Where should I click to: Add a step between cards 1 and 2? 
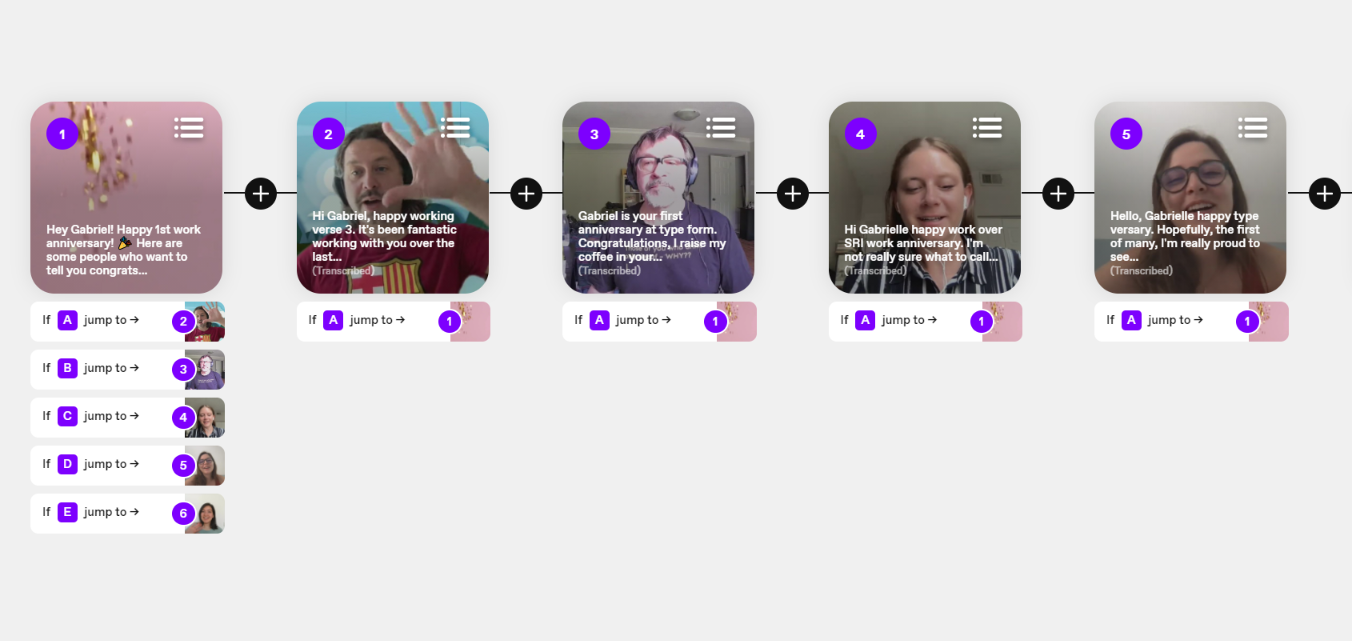[x=260, y=193]
